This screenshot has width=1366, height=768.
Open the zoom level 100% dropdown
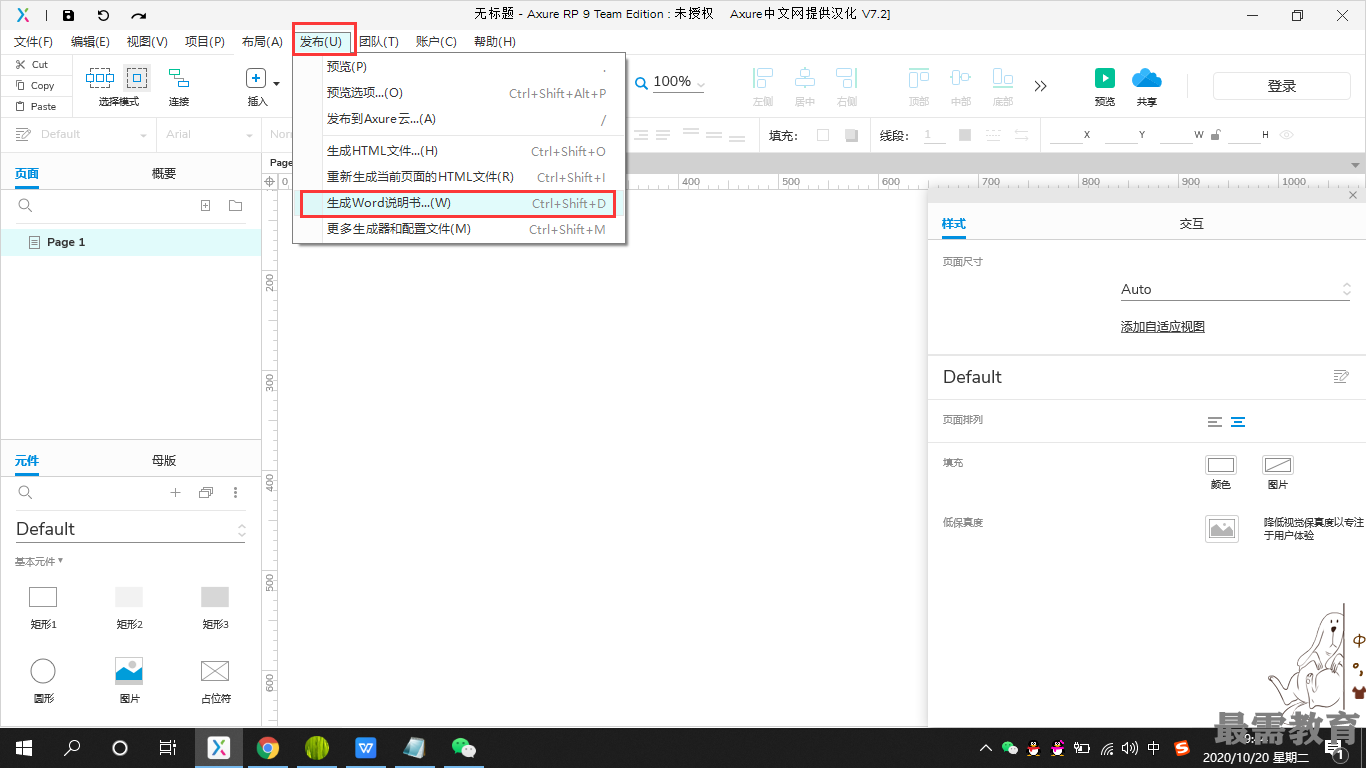tap(678, 82)
